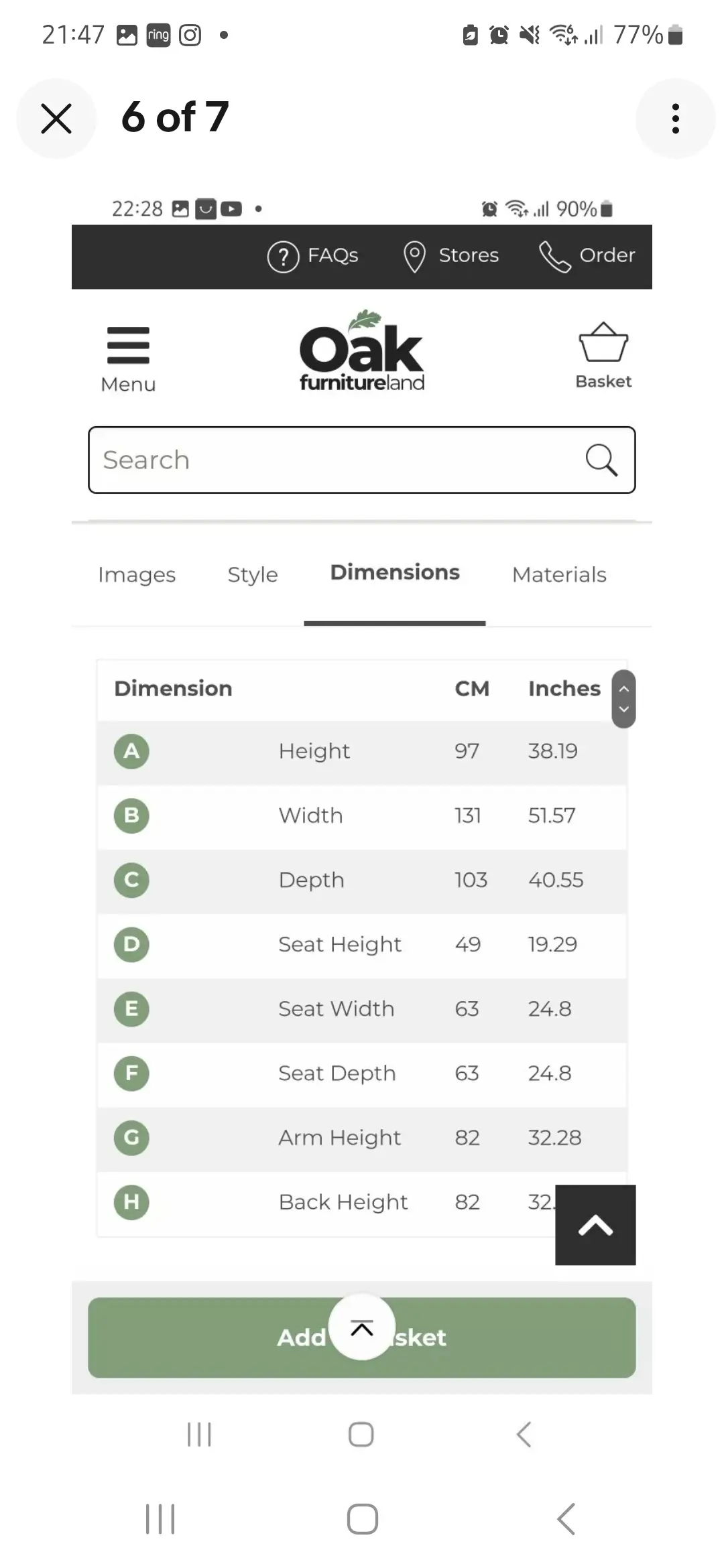Click the Oak Furnitureland logo
The height and width of the screenshot is (1568, 724).
click(x=362, y=351)
